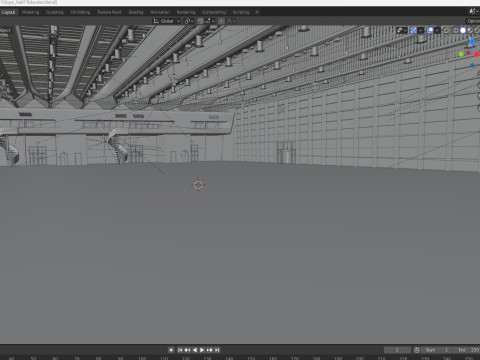The height and width of the screenshot is (360, 480).
Task: Click the red X axis gizmo handle
Action: click(476, 54)
